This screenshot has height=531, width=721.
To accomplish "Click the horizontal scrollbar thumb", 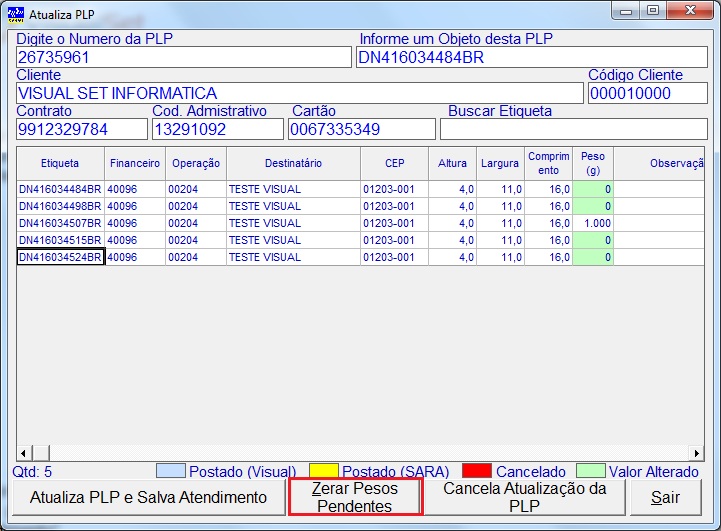I will click(x=41, y=453).
